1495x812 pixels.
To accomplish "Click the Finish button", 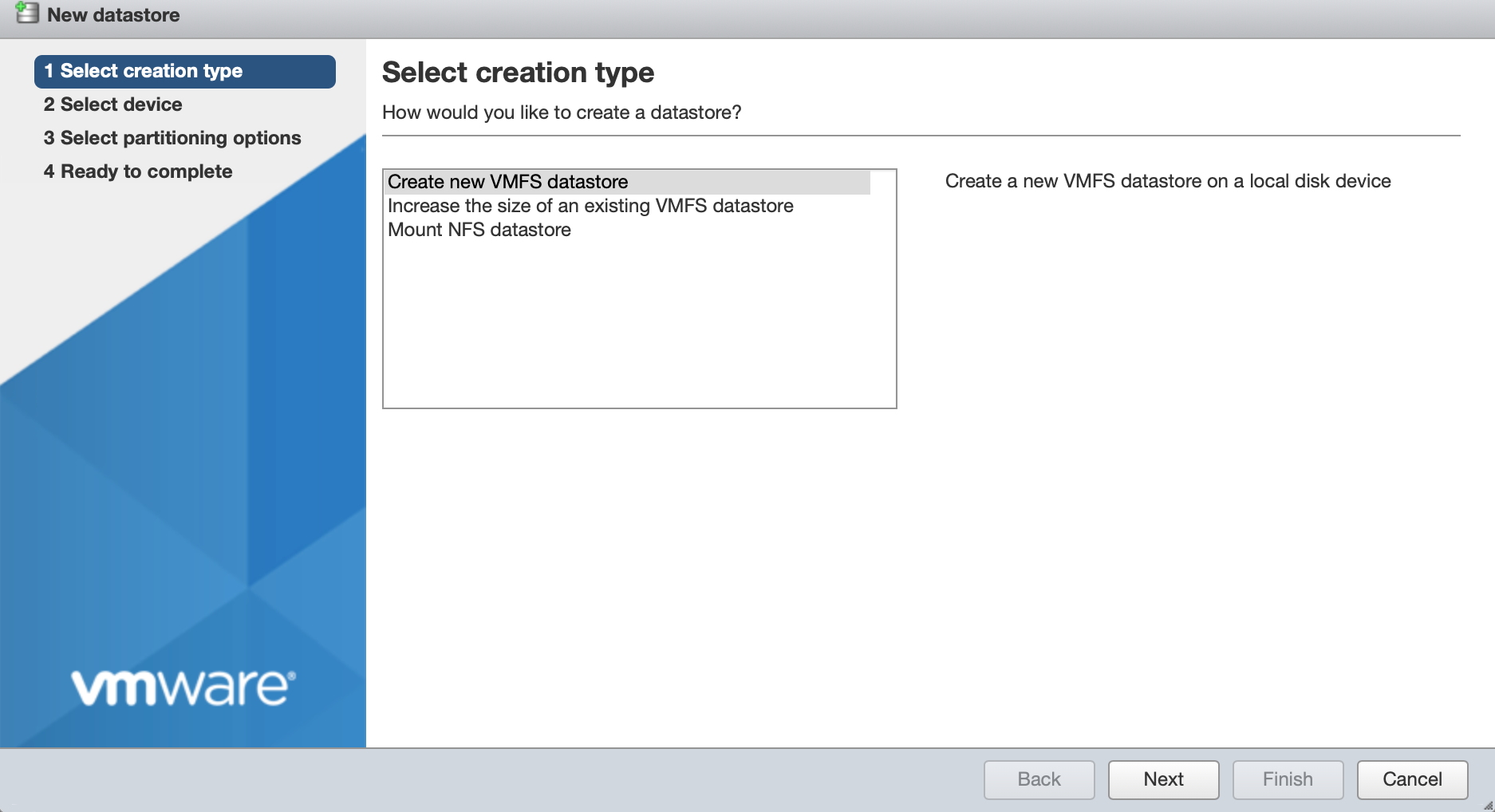I will pos(1288,779).
